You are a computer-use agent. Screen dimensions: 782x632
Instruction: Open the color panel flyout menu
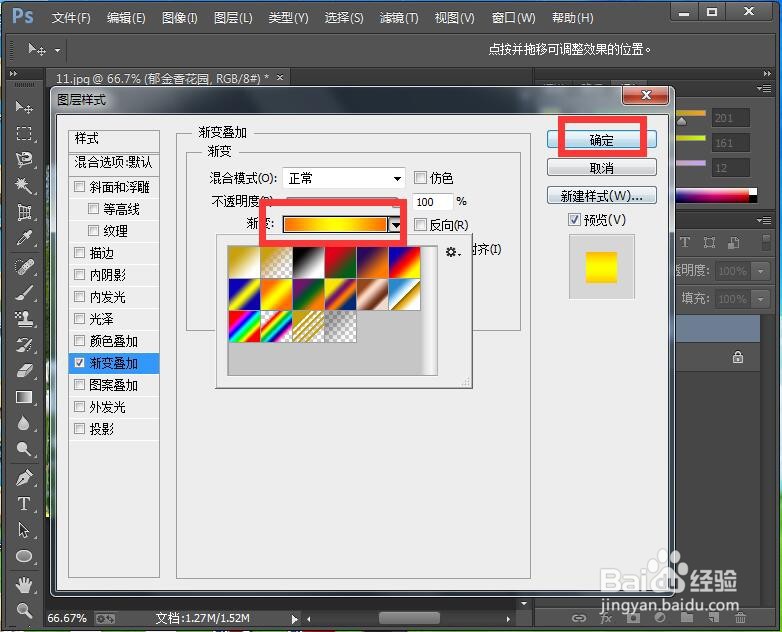764,88
